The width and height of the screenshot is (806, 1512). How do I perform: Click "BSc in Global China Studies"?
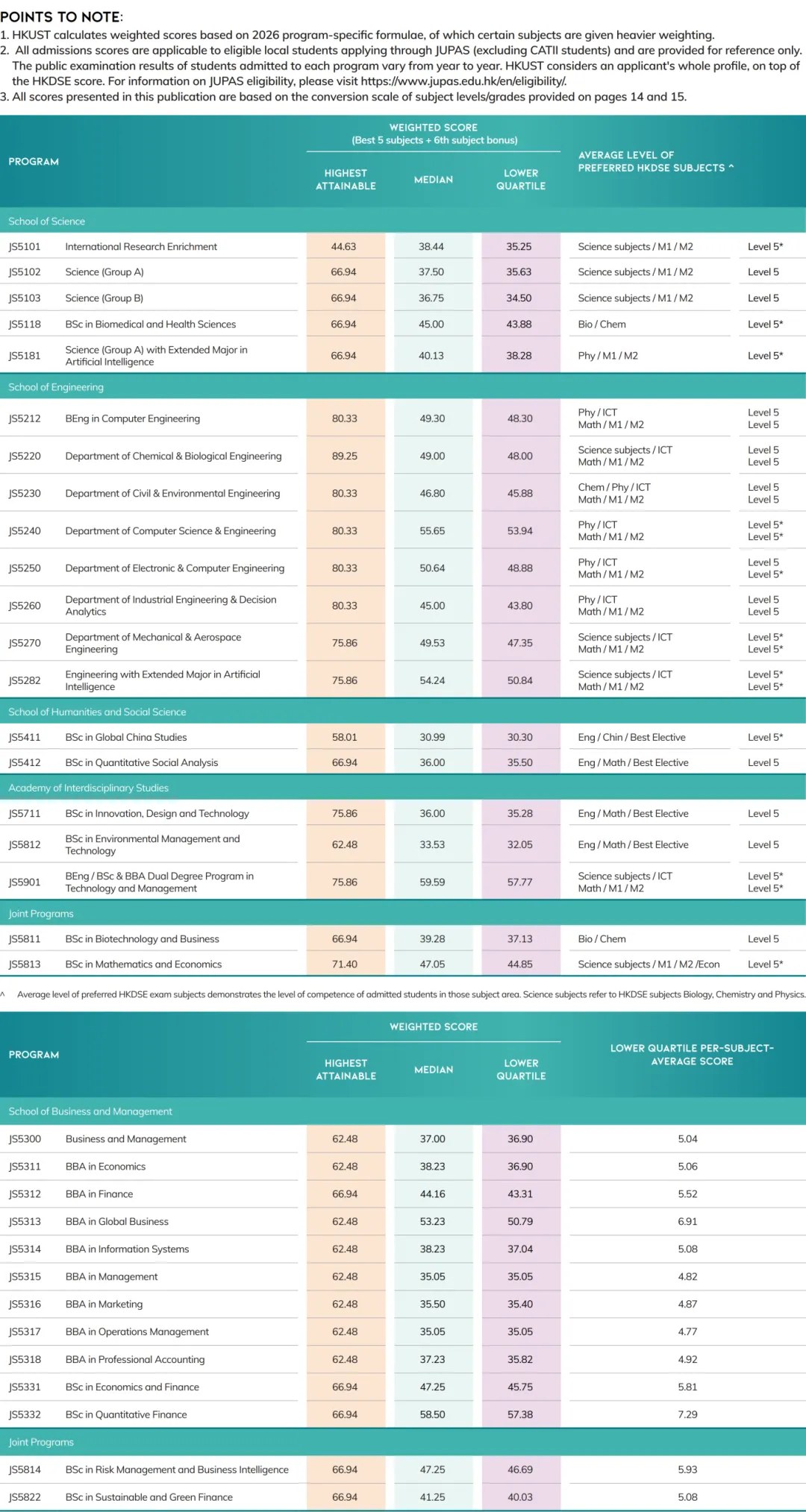pos(126,738)
